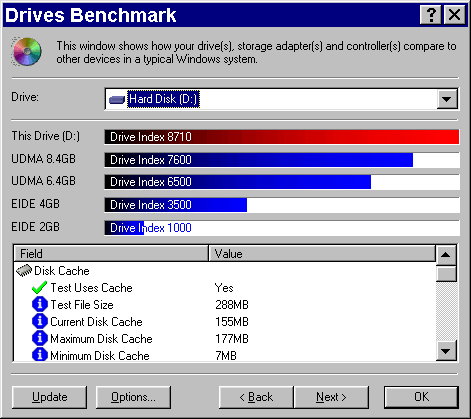Open the Options... dialog button
Image resolution: width=471 pixels, height=419 pixels.
133,397
